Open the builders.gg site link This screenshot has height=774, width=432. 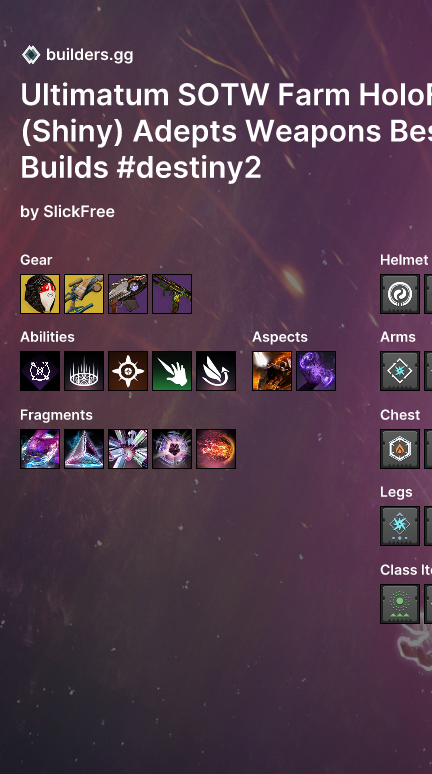point(89,55)
